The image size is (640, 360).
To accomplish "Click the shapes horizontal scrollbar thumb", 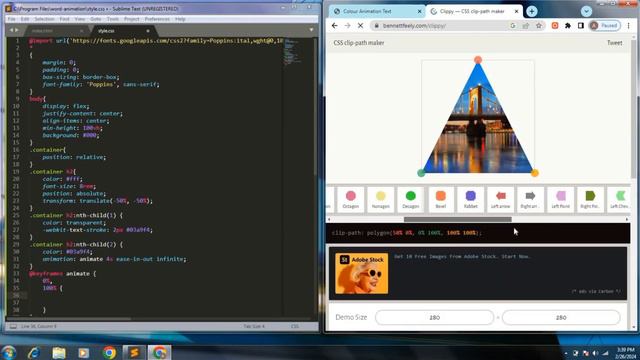I will pos(458,219).
